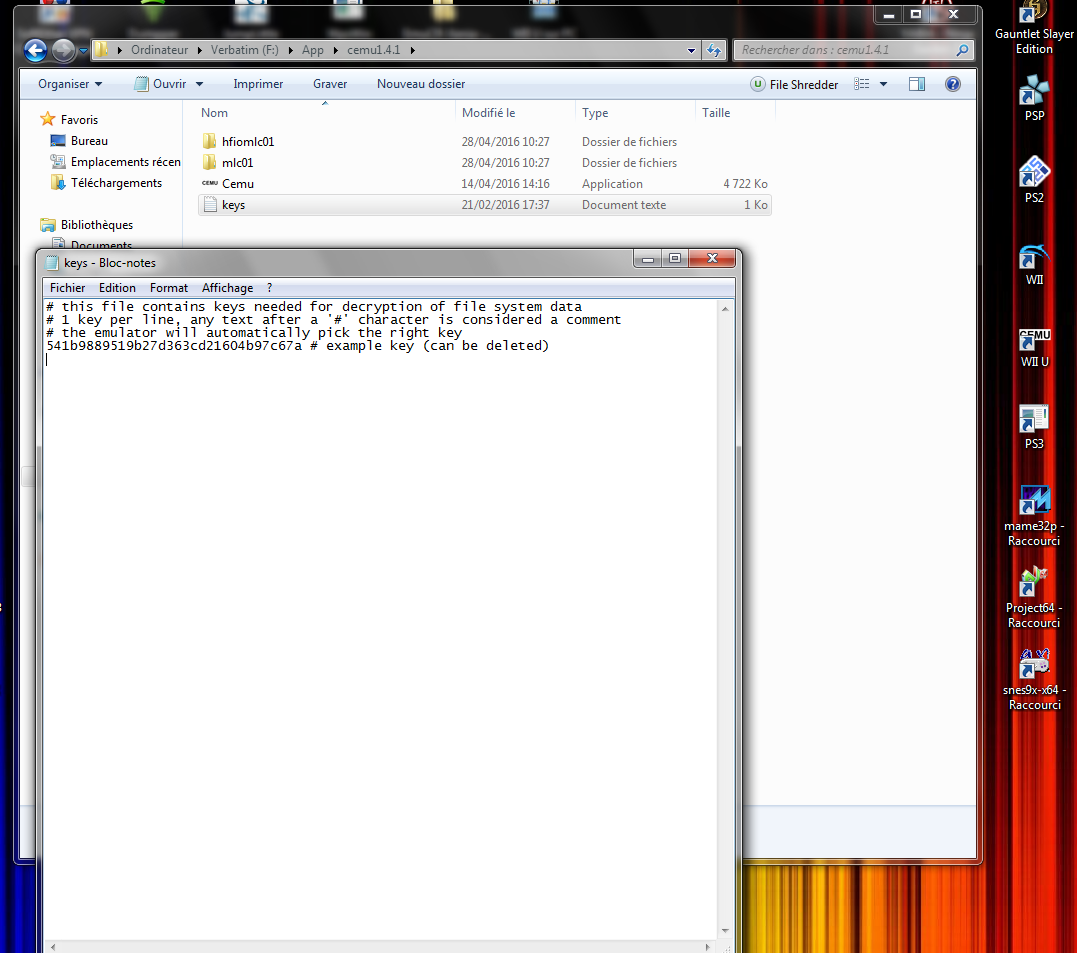Click the first comment line in Notepad

pos(314,306)
